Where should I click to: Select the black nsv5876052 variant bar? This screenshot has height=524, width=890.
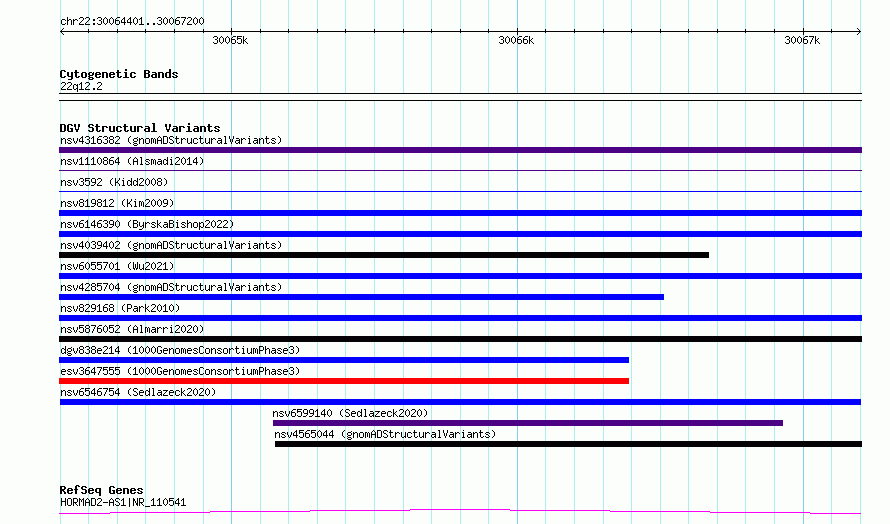coord(460,339)
